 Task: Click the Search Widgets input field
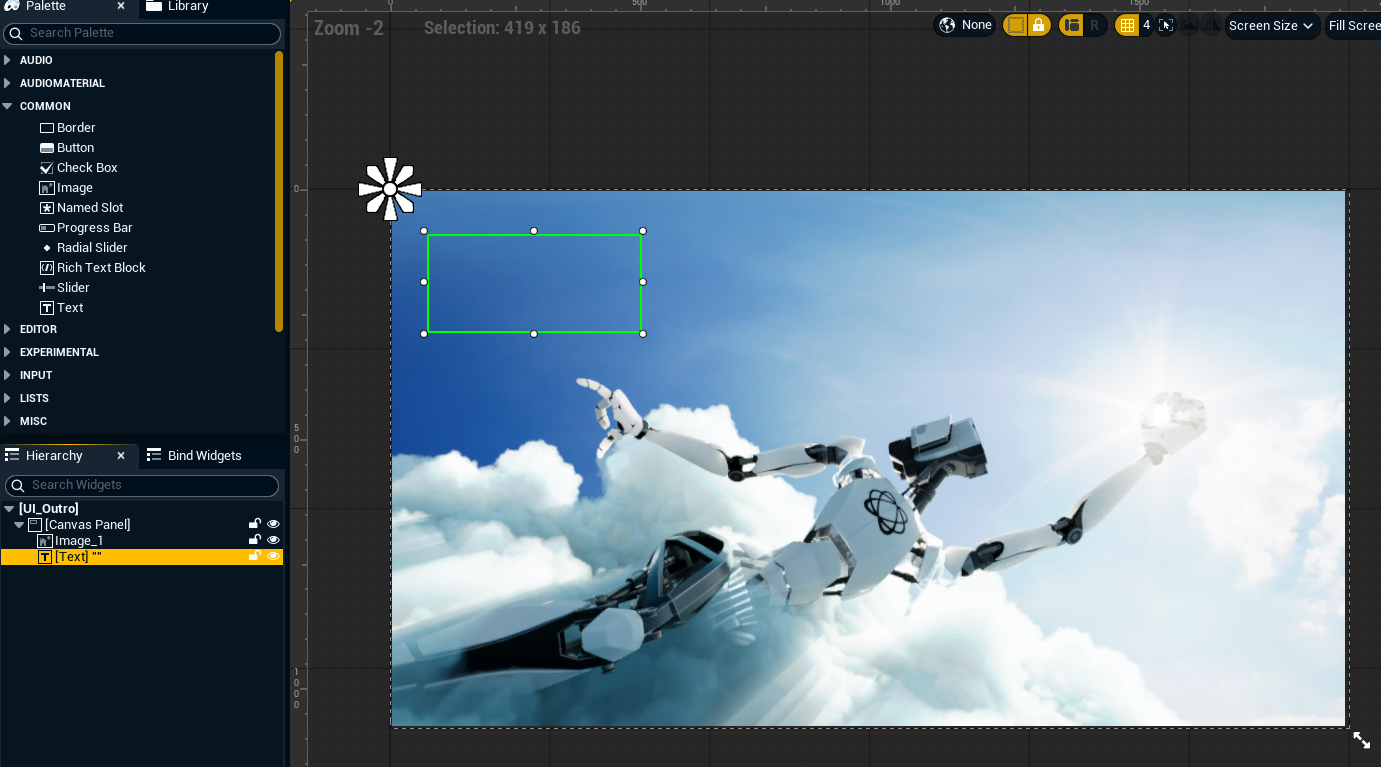point(142,485)
